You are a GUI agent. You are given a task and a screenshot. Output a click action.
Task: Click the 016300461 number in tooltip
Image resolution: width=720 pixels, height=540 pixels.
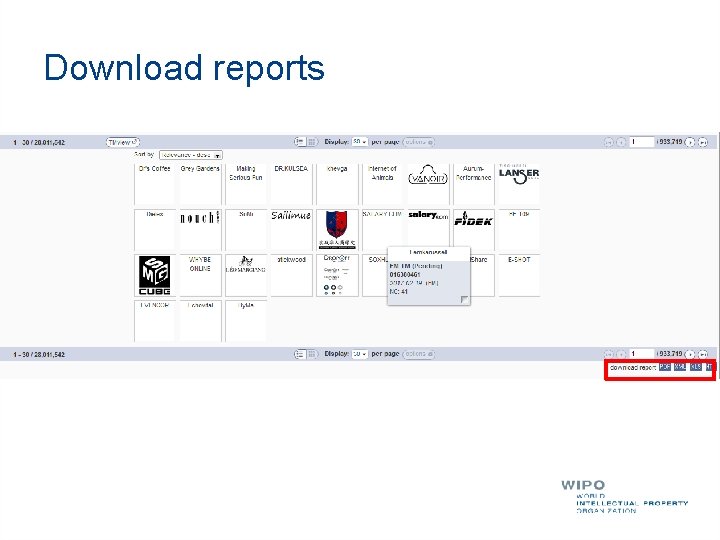pyautogui.click(x=405, y=275)
